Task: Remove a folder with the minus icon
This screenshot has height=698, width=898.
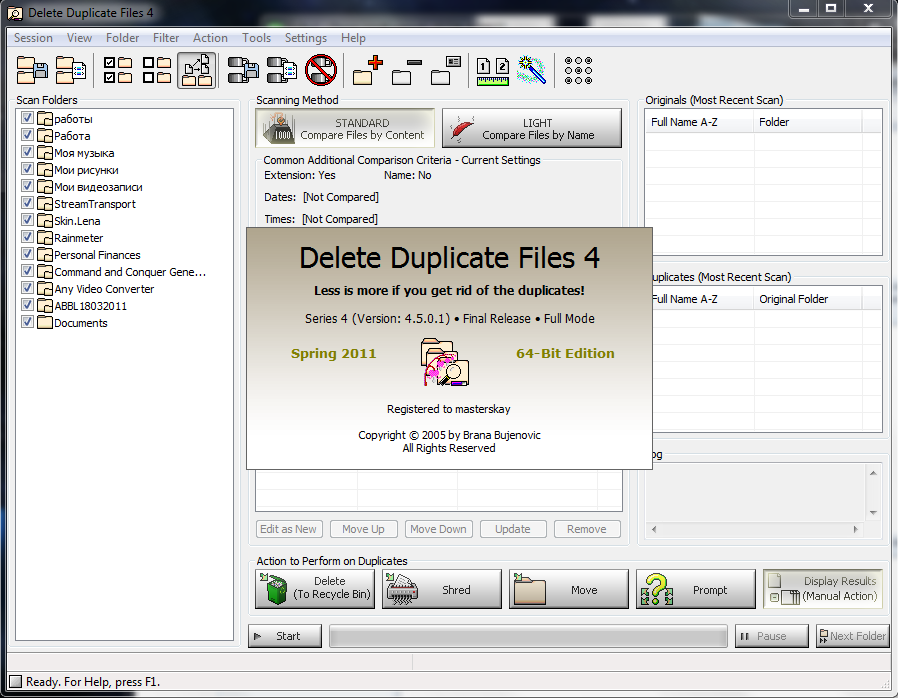Action: (407, 71)
